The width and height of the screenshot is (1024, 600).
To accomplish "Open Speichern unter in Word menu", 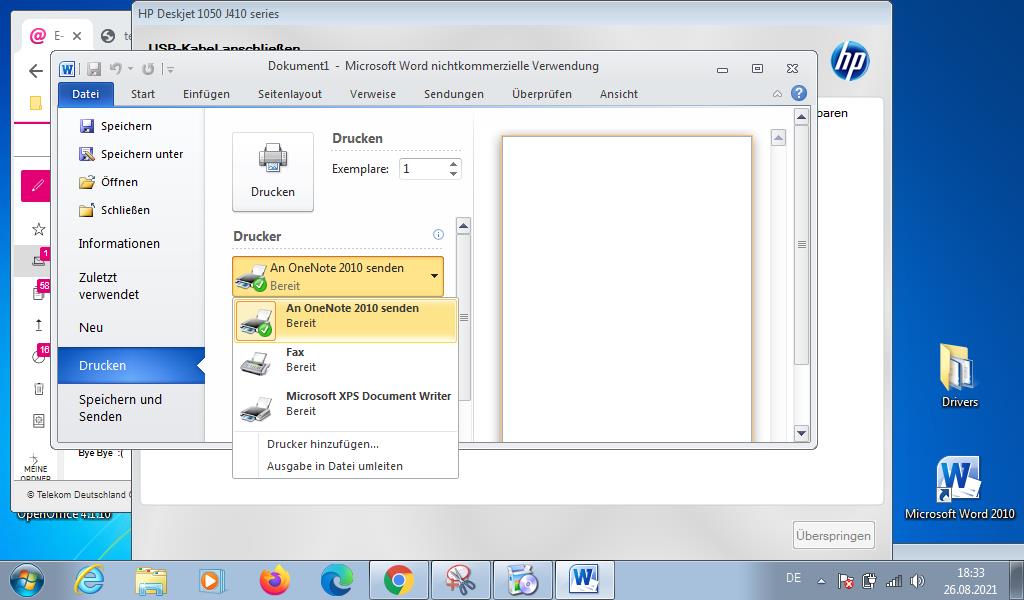I will pos(131,154).
